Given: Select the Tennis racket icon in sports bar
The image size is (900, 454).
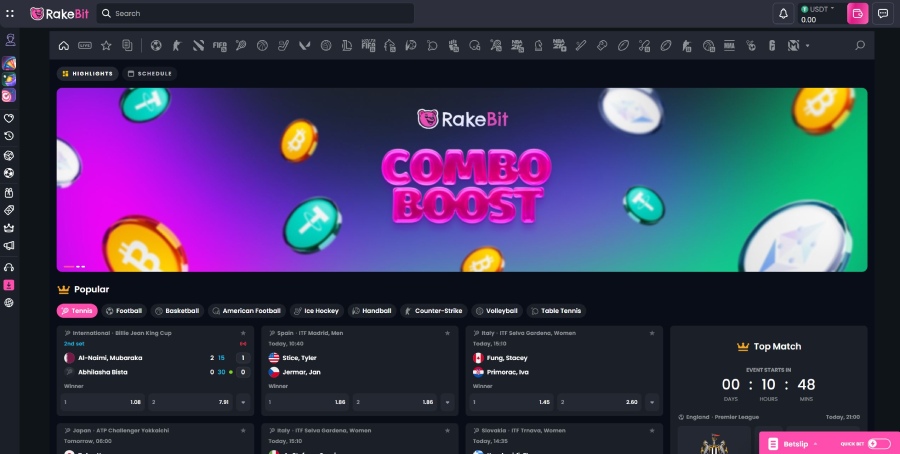Looking at the screenshot, I should [x=240, y=45].
